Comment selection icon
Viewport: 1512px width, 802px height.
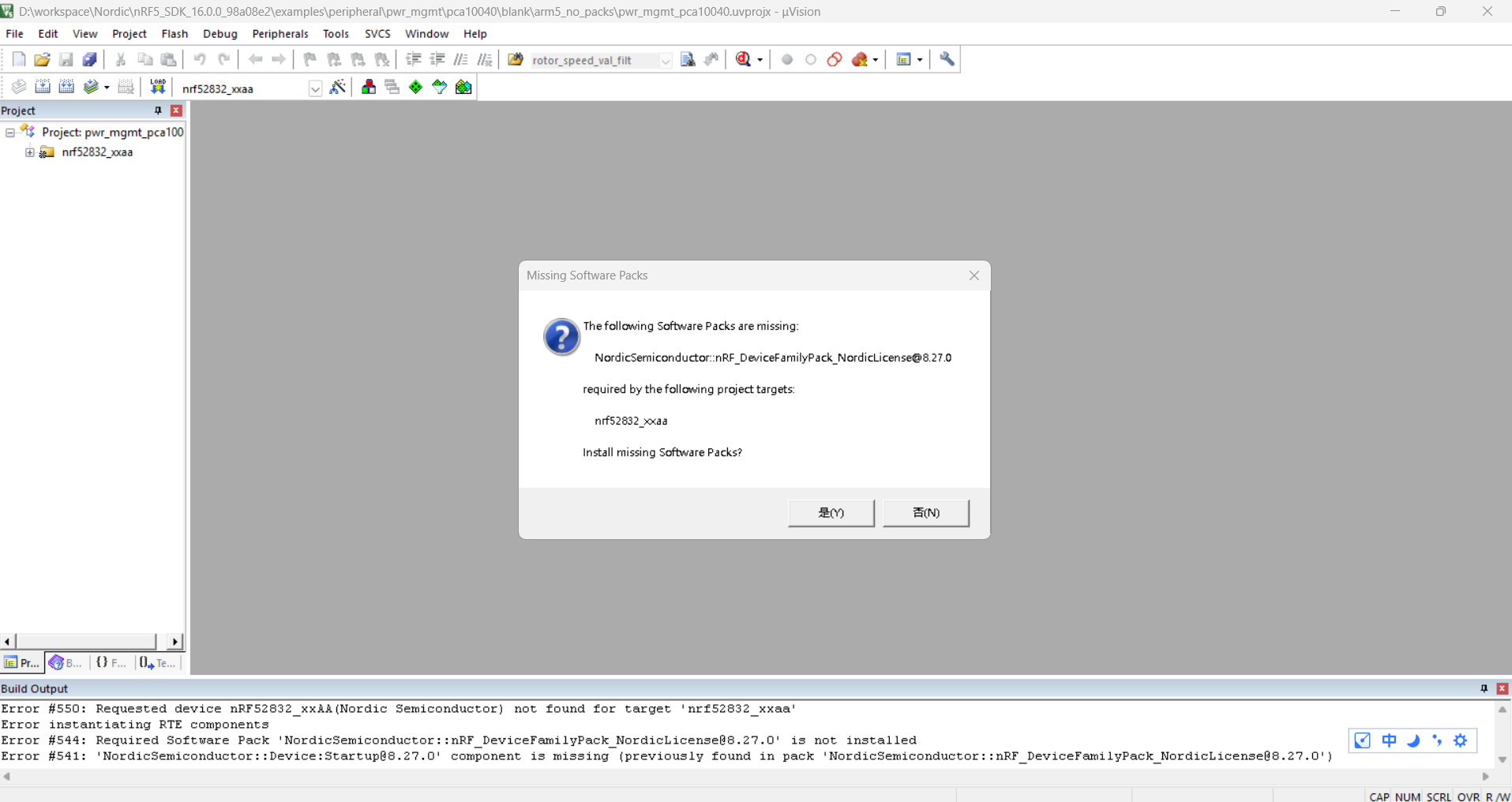pos(461,60)
